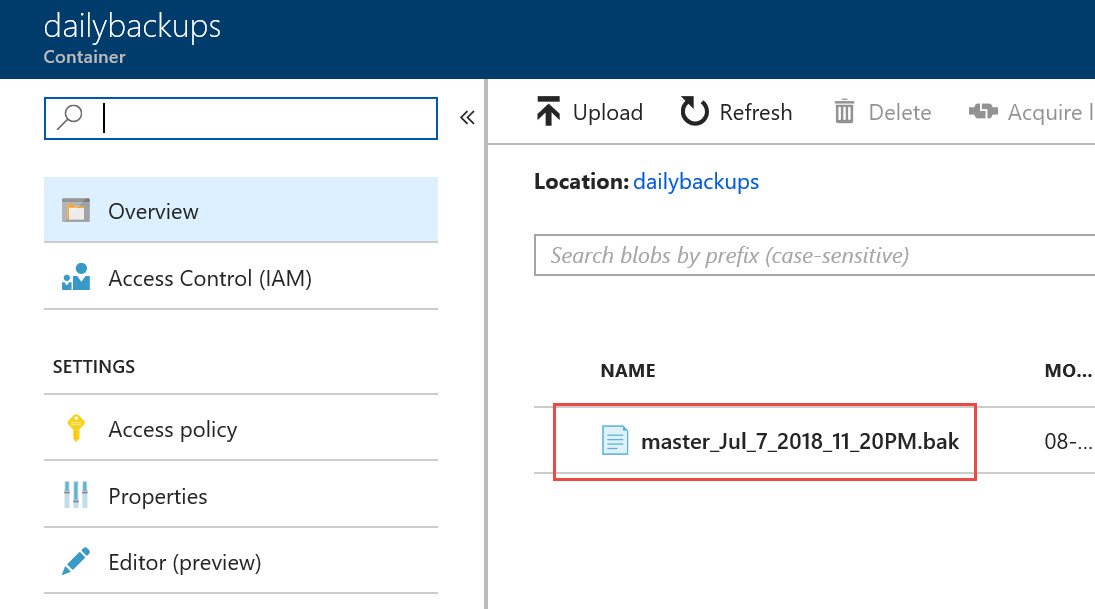Click the Acquire lease toolbar label

(1050, 112)
